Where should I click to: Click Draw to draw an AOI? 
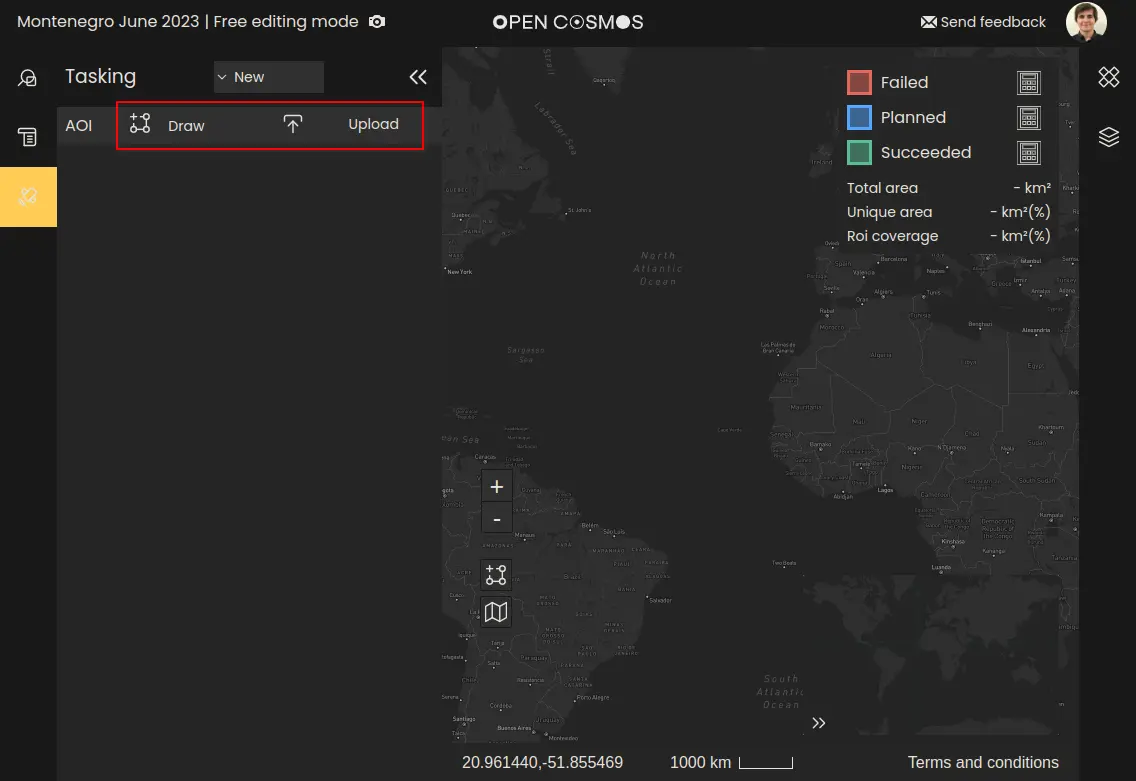tap(168, 125)
